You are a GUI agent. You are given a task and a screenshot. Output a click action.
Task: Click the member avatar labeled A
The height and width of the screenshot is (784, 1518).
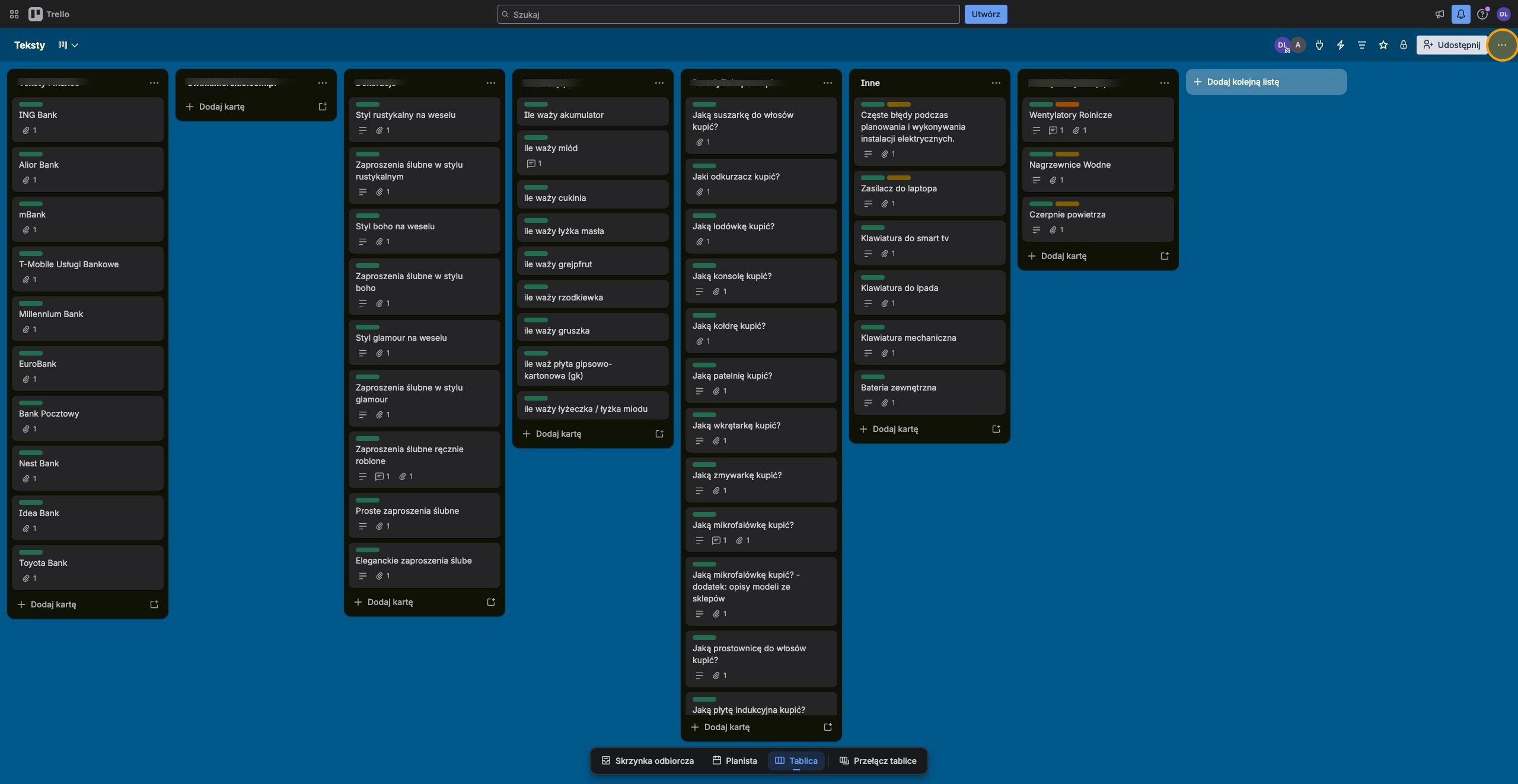tap(1298, 45)
